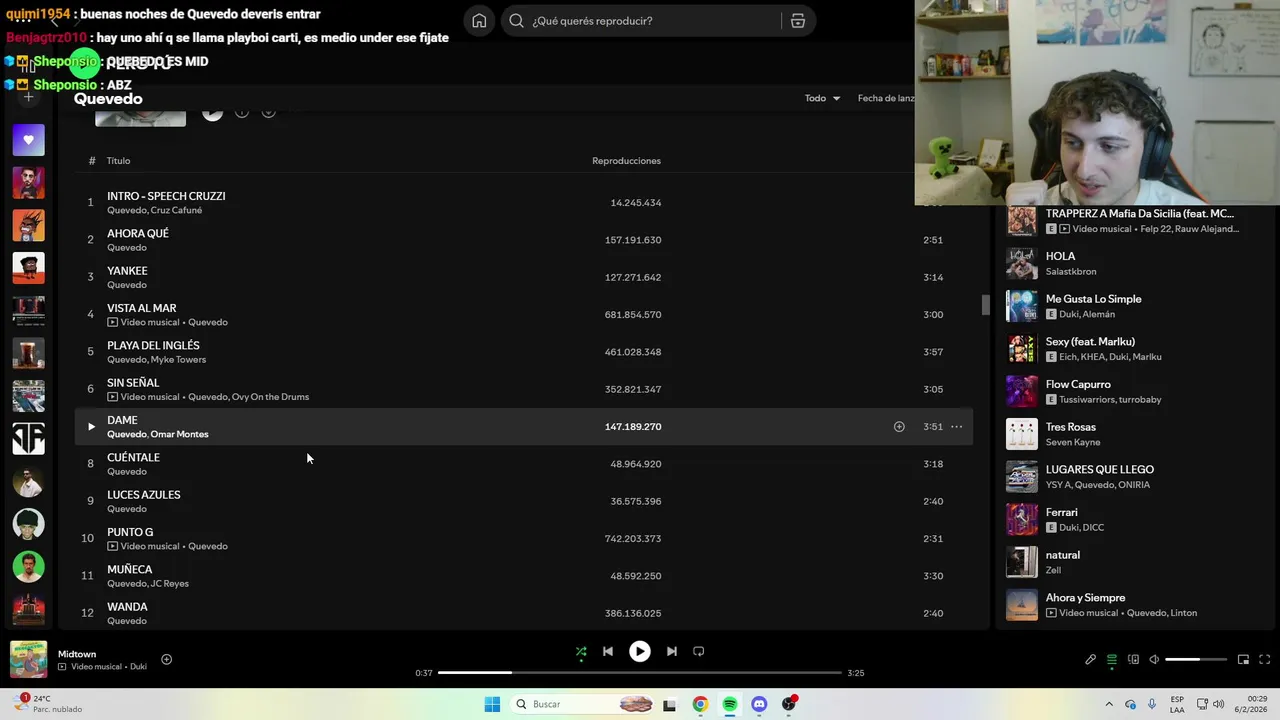Click the song progress bar
Screen dimensions: 1280x720
(640, 673)
